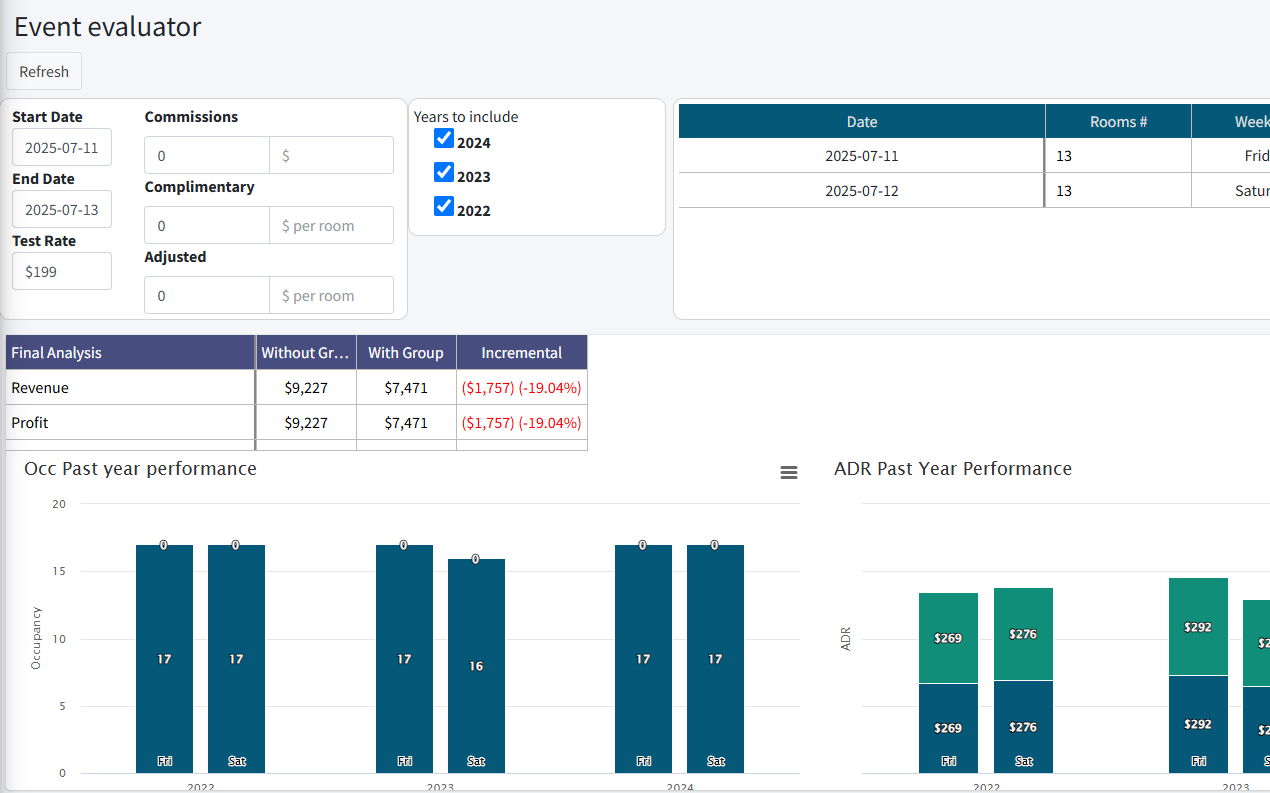Image resolution: width=1270 pixels, height=793 pixels.
Task: Disable the 2022 year checkbox
Action: pyautogui.click(x=444, y=206)
